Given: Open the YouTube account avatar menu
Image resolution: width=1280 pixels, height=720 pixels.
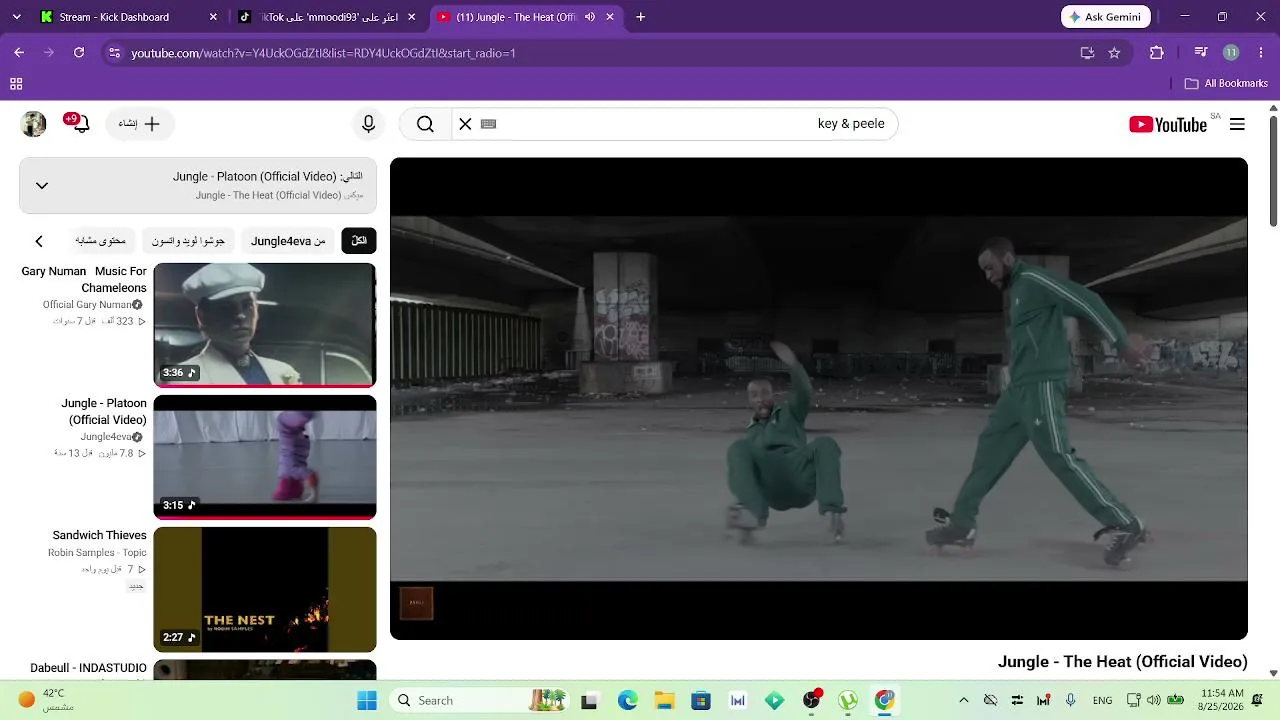Looking at the screenshot, I should pos(34,124).
